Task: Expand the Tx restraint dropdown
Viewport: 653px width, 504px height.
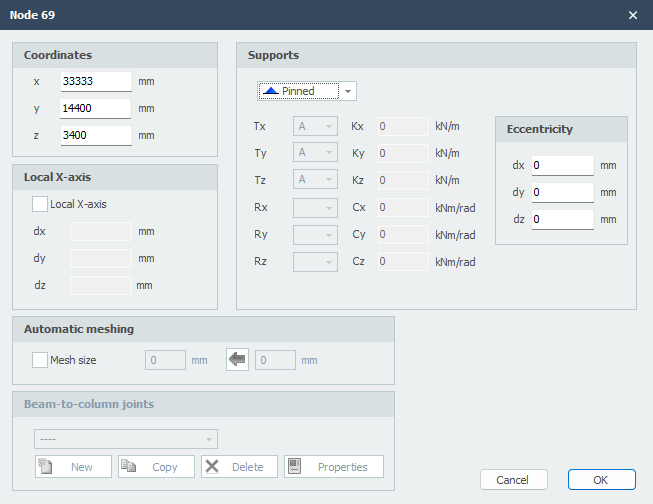Action: tap(314, 127)
